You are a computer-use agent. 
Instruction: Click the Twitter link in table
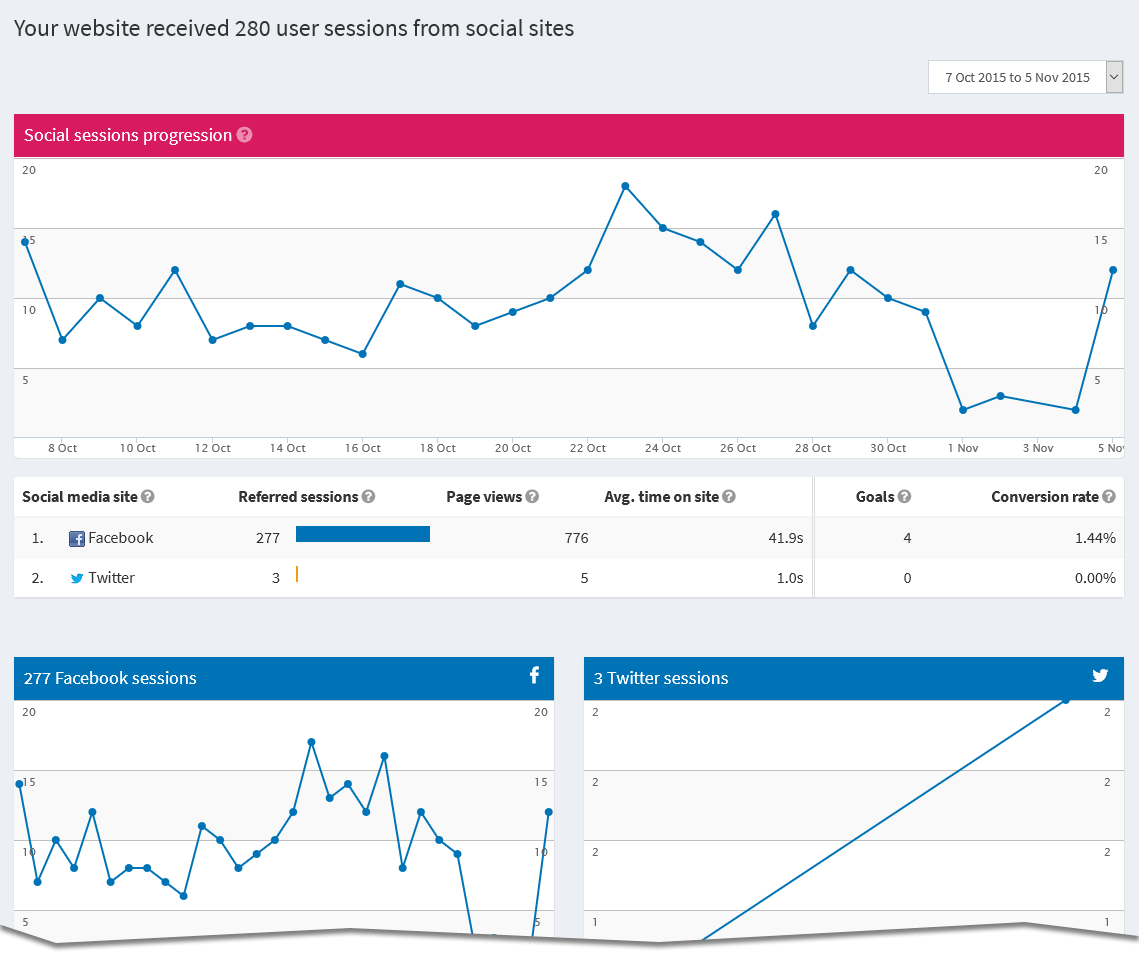click(x=111, y=578)
